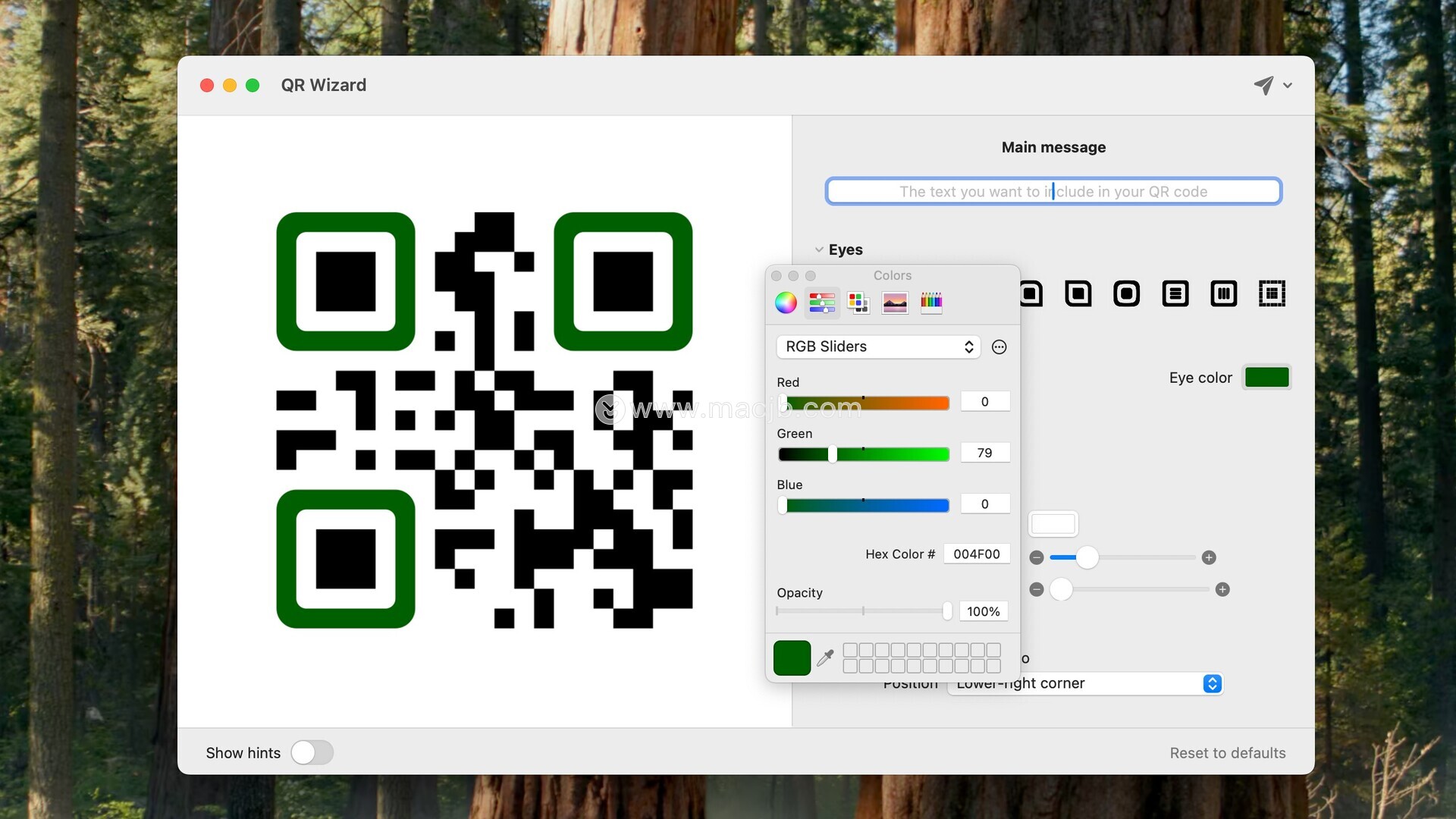
Task: Click Reset to defaults
Action: coord(1227,753)
